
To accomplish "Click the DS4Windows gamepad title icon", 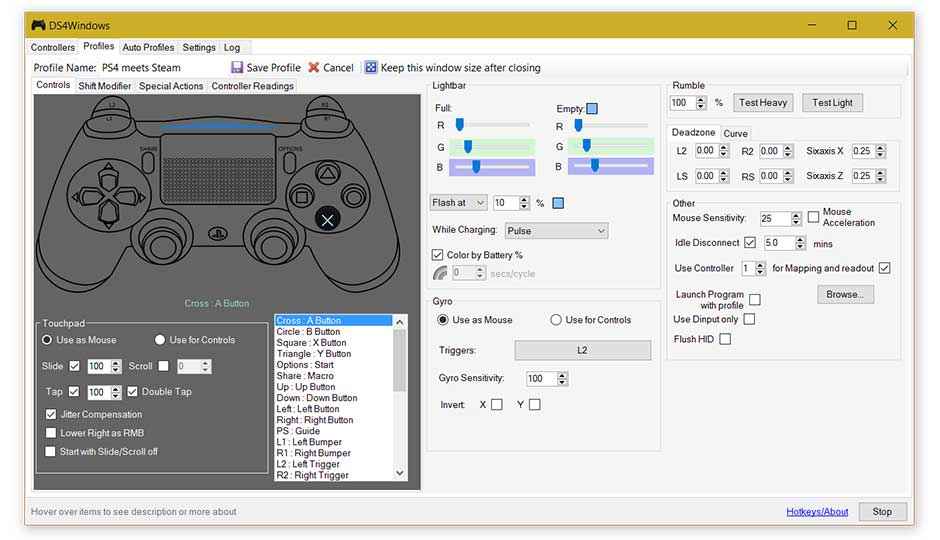I will tap(38, 25).
